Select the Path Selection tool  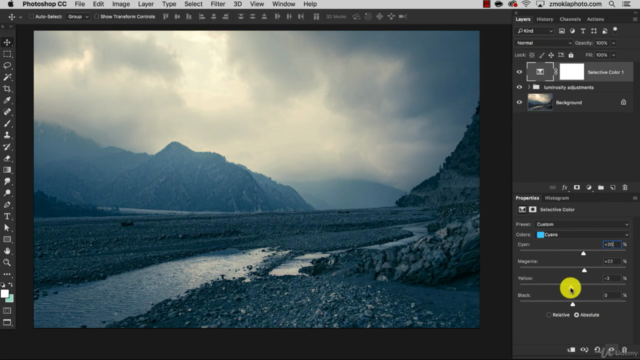tap(7, 228)
